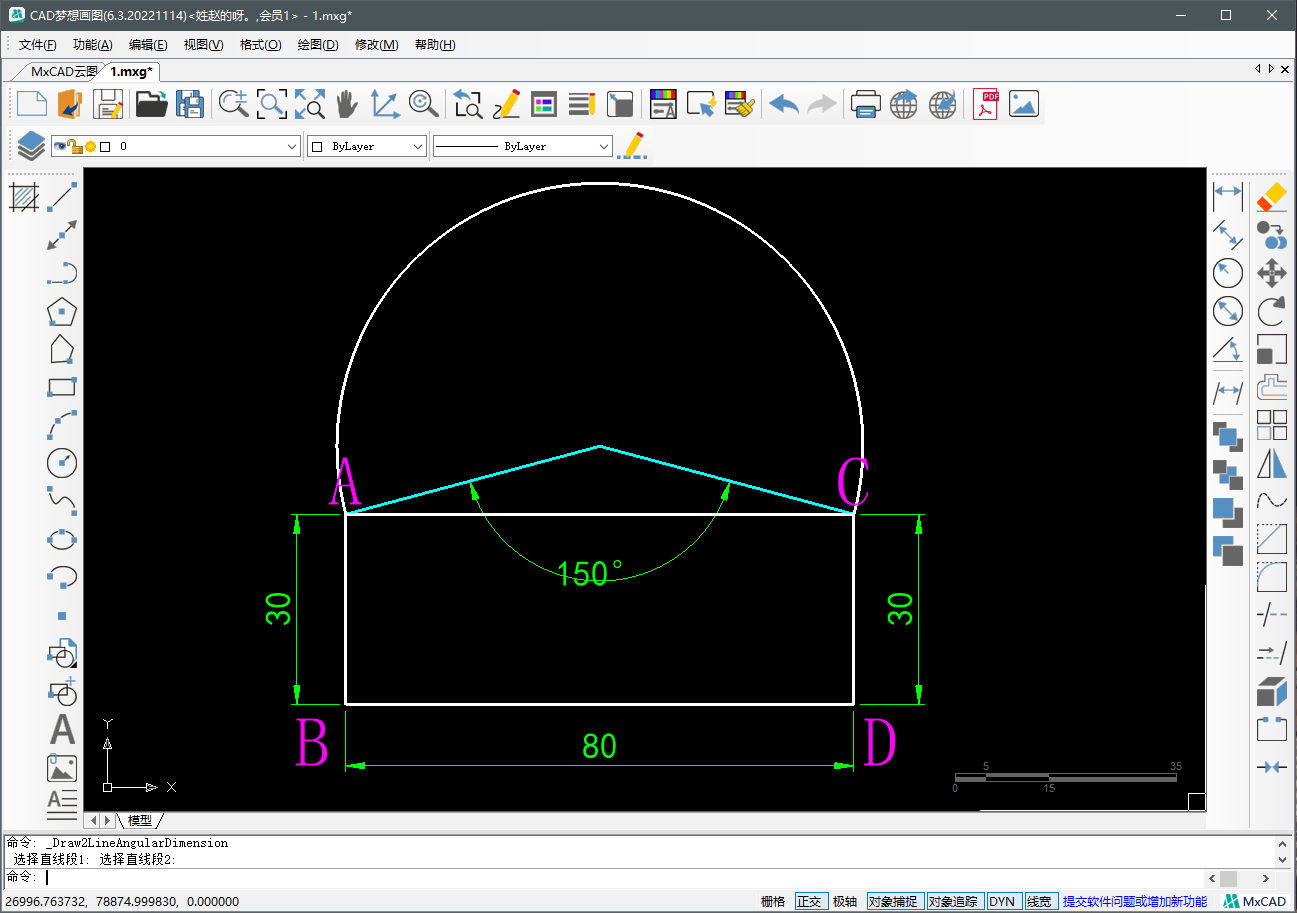Click the layer 0 color square swatch
Image resolution: width=1297 pixels, height=913 pixels.
click(x=105, y=146)
